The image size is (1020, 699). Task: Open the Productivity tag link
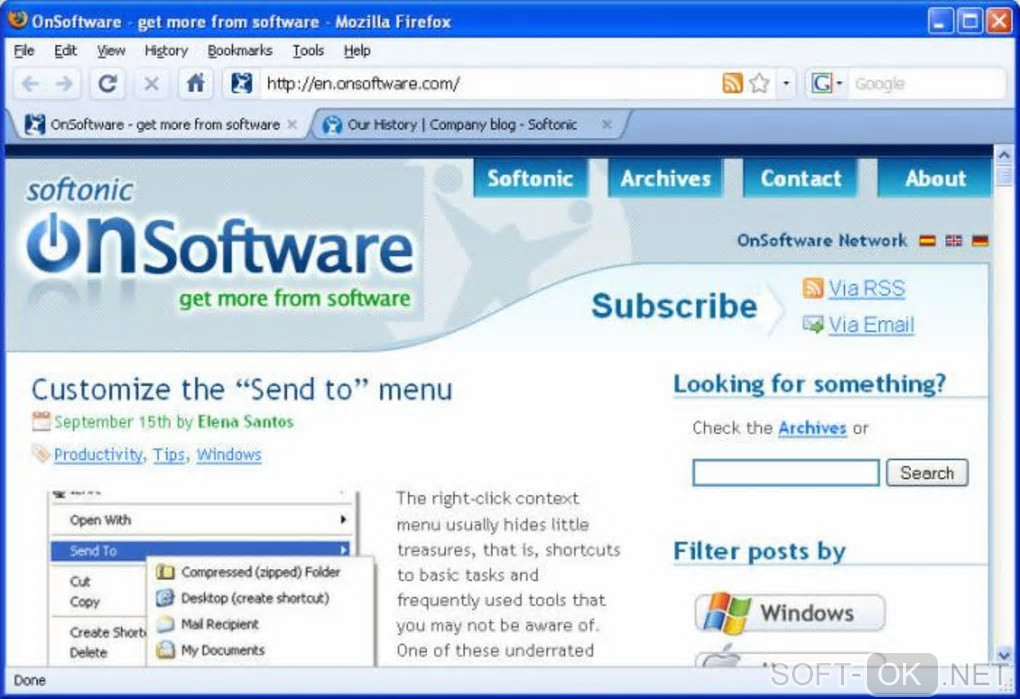click(98, 455)
